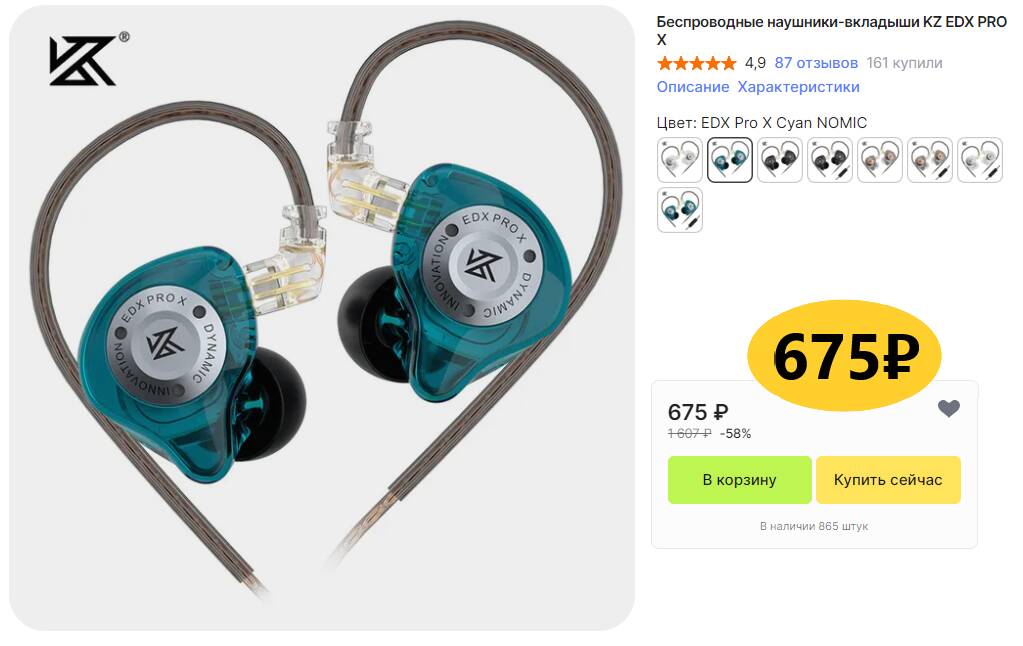Select the first white earphone color swatch
Screen dimensions: 1023x646
point(680,160)
